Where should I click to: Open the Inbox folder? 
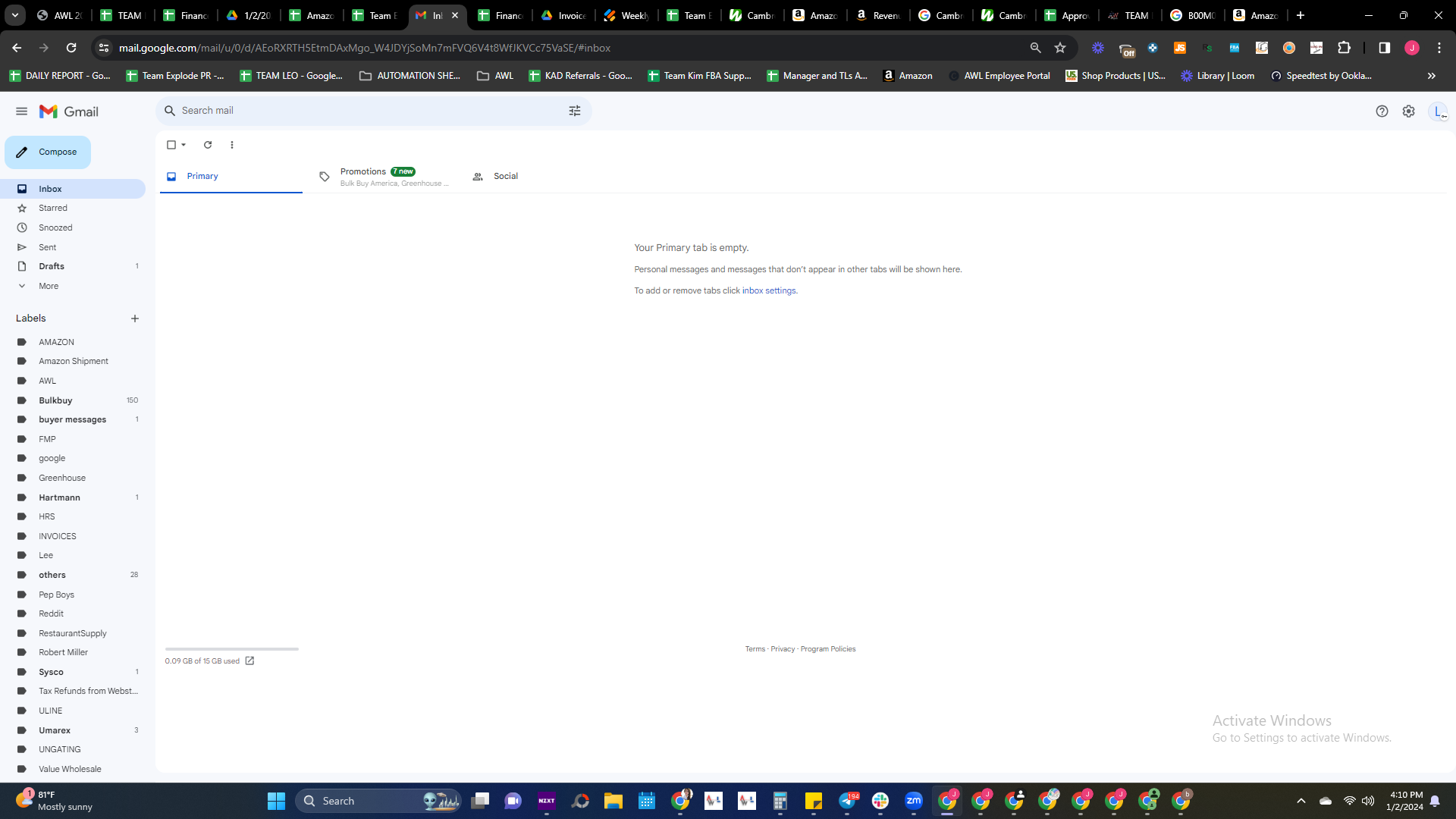point(73,189)
